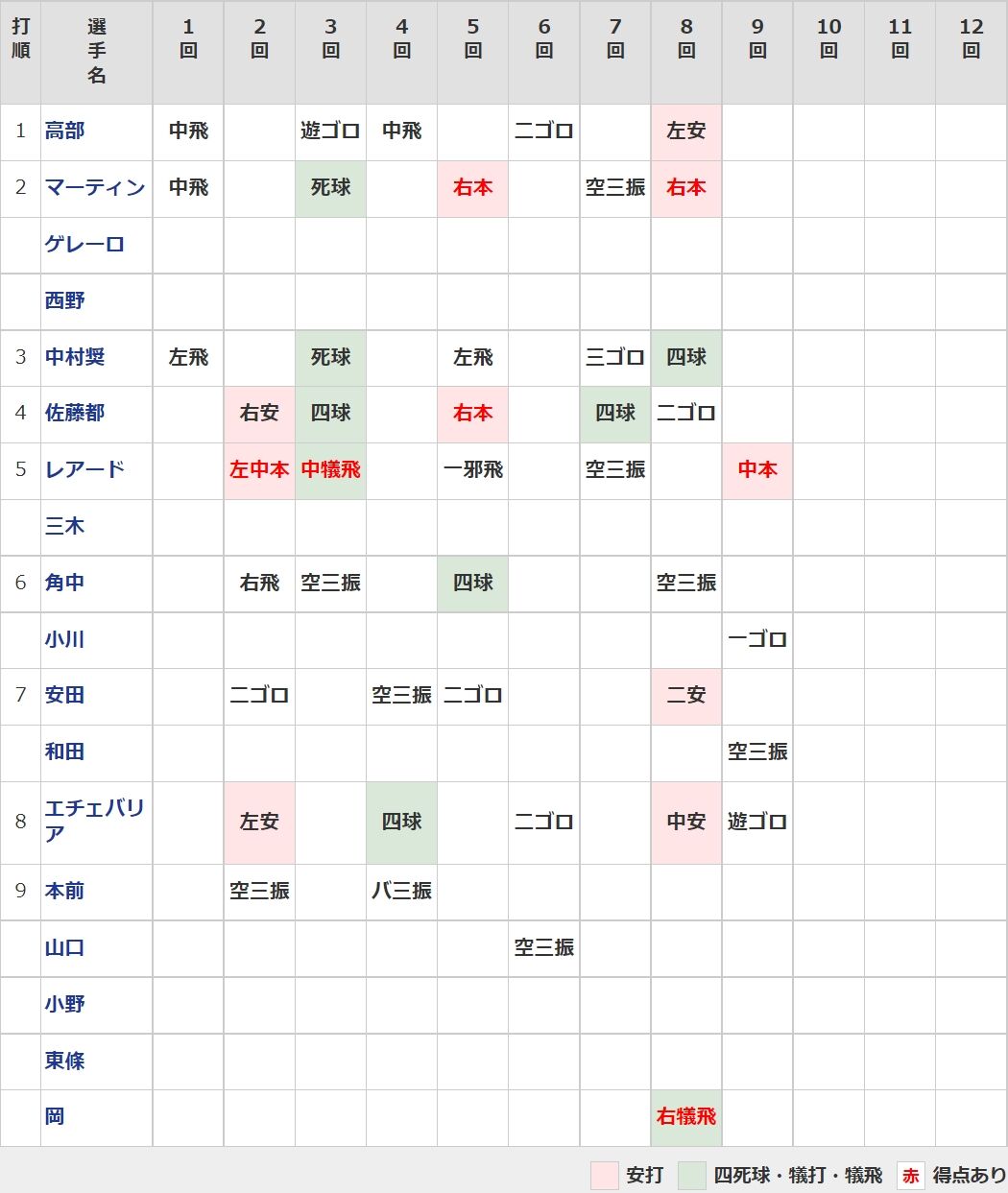Click the 安打 pink legend swatch
Image resolution: width=1008 pixels, height=1193 pixels.
[605, 1176]
